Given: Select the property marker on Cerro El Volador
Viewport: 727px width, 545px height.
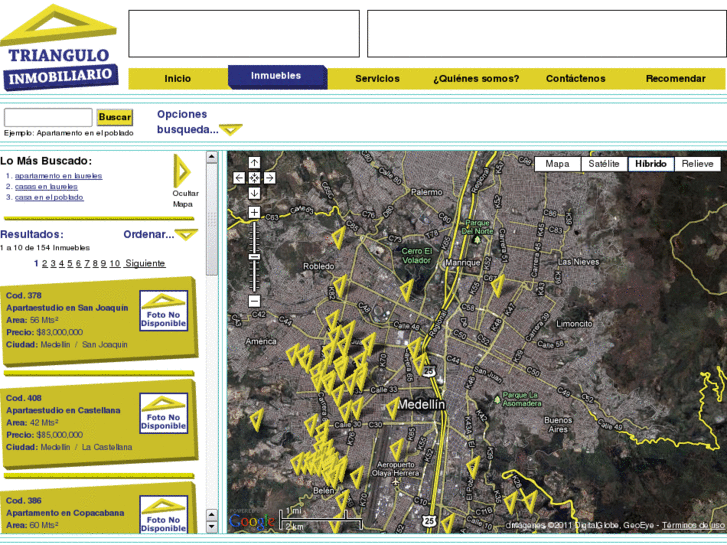Looking at the screenshot, I should coord(407,290).
